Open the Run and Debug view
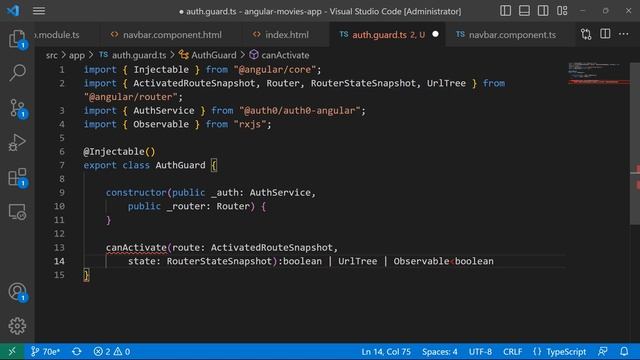This screenshot has width=640, height=360. (x=17, y=142)
